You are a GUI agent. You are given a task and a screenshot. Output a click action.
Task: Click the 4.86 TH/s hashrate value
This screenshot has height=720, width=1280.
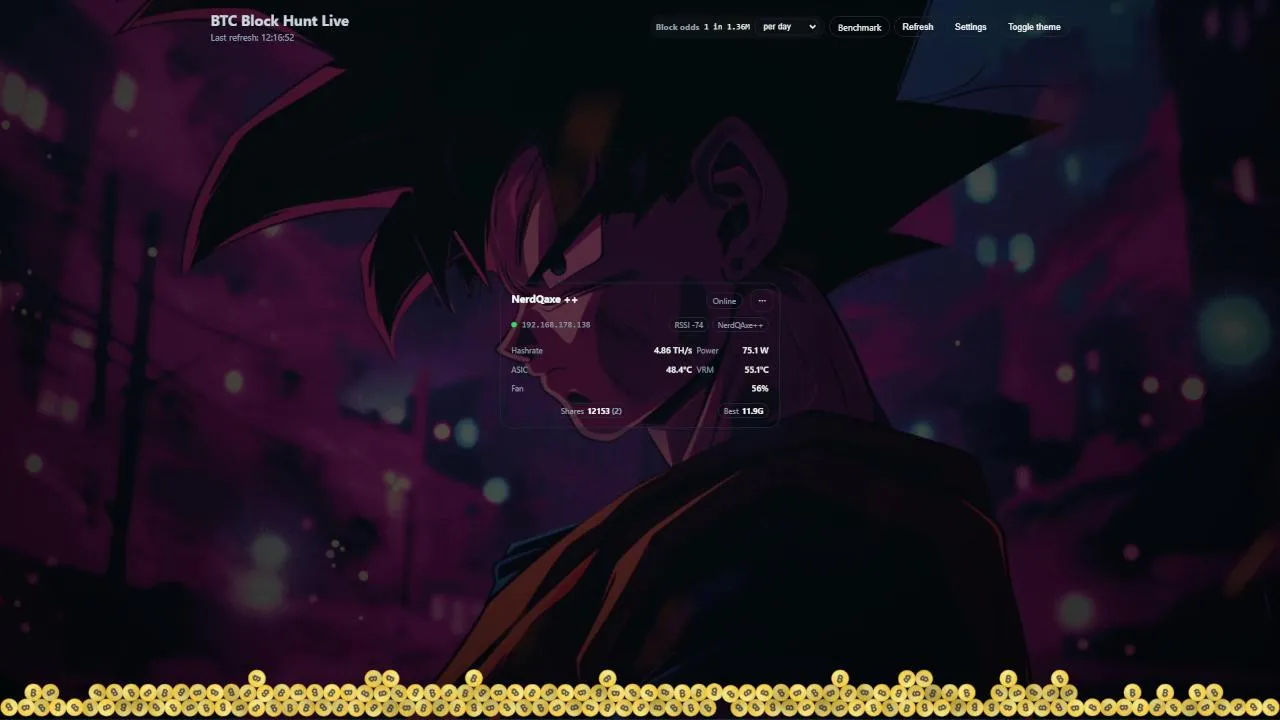[x=673, y=351]
